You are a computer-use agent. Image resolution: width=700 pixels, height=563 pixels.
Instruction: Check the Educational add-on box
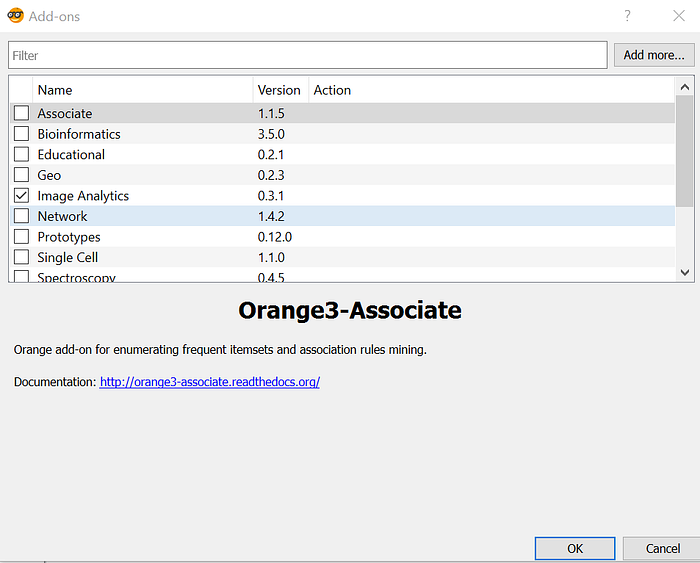(x=21, y=154)
